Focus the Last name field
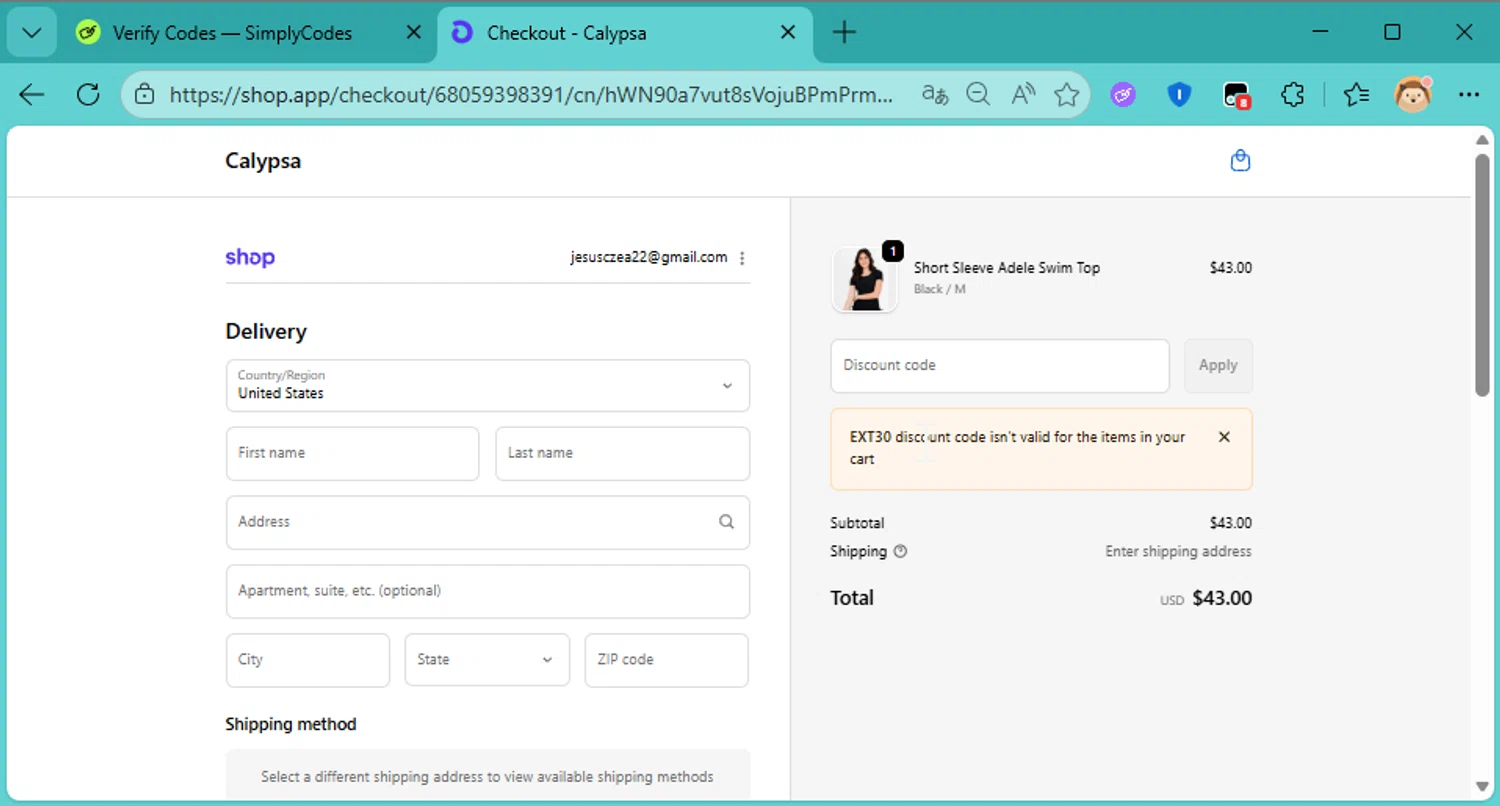The image size is (1500, 806). coord(623,453)
